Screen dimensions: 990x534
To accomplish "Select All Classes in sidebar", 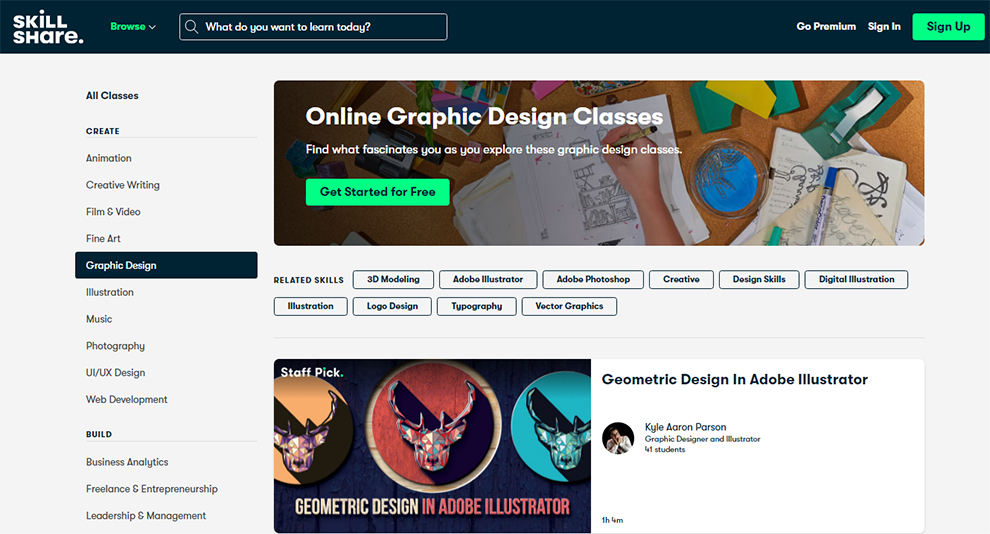I will pyautogui.click(x=112, y=95).
